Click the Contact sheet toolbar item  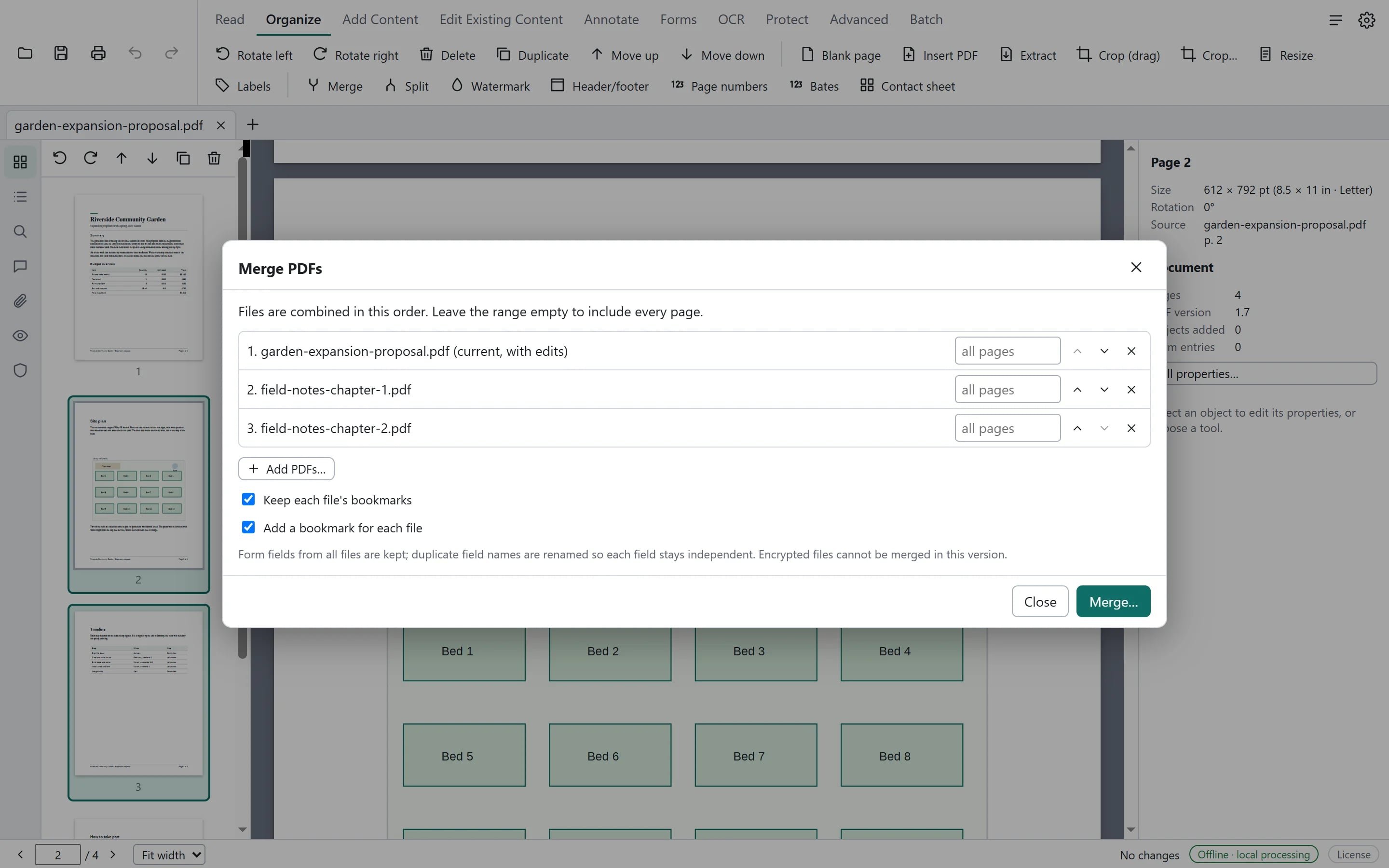908,86
